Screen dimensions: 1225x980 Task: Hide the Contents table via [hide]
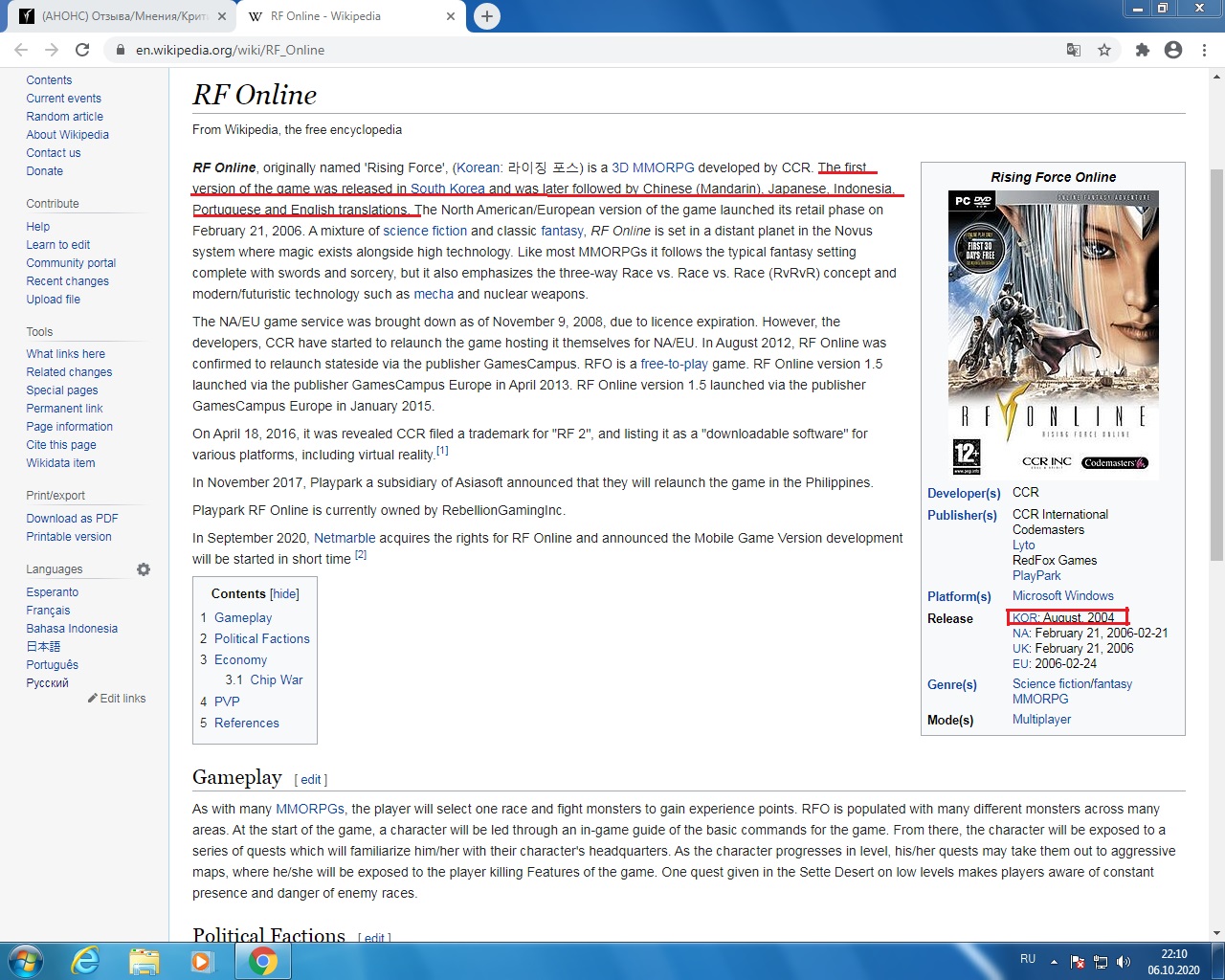click(284, 594)
